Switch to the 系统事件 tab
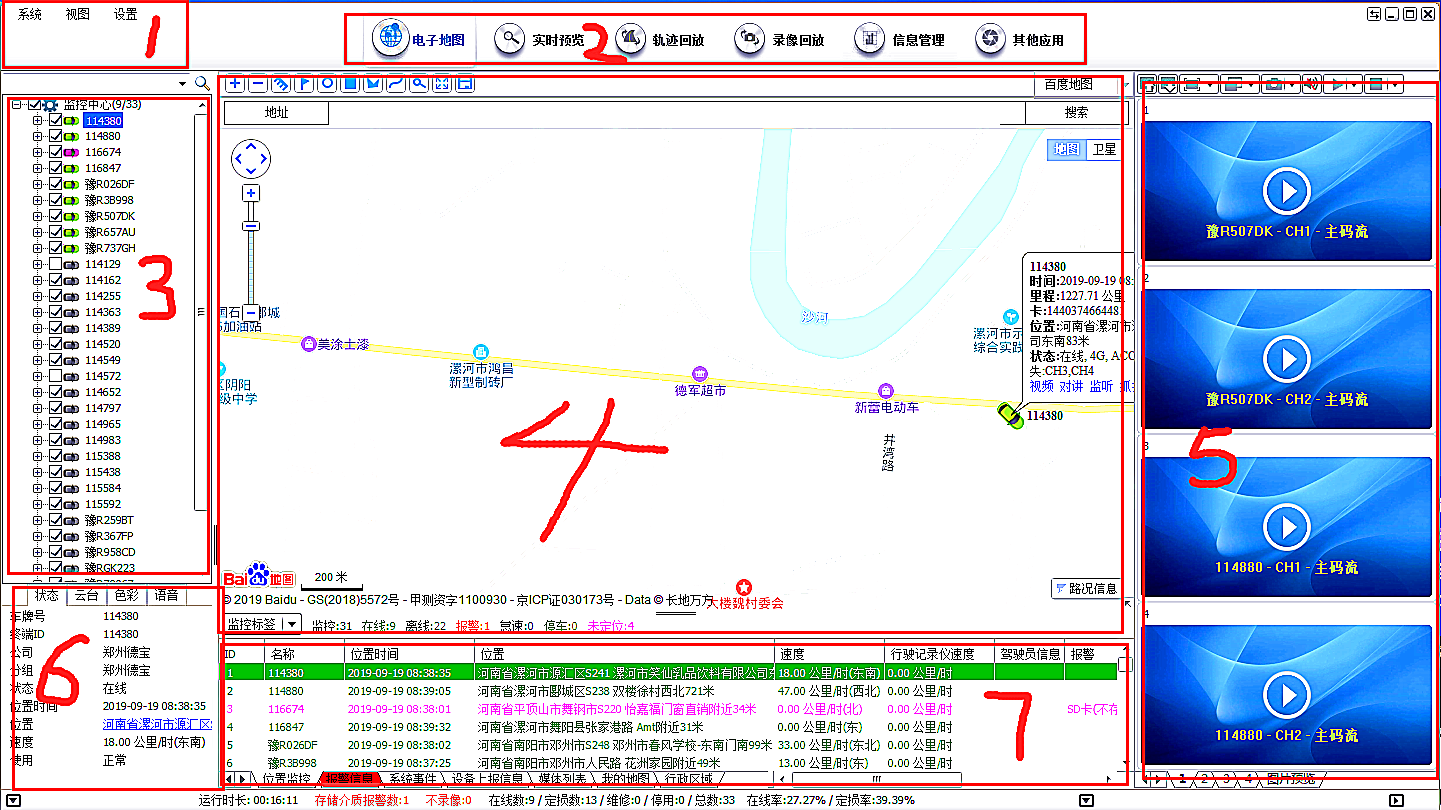The width and height of the screenshot is (1441, 810). (x=412, y=778)
